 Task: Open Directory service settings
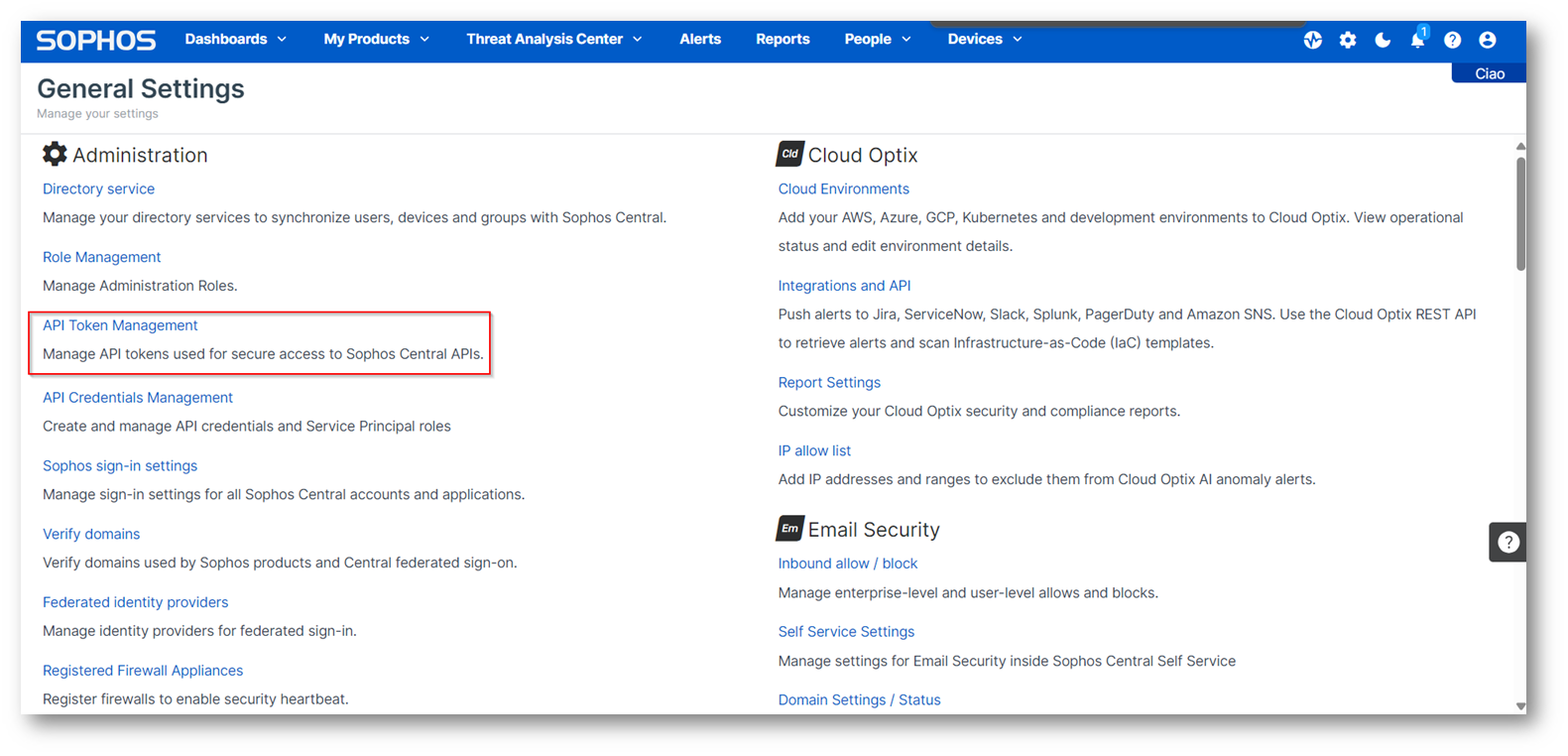click(98, 189)
